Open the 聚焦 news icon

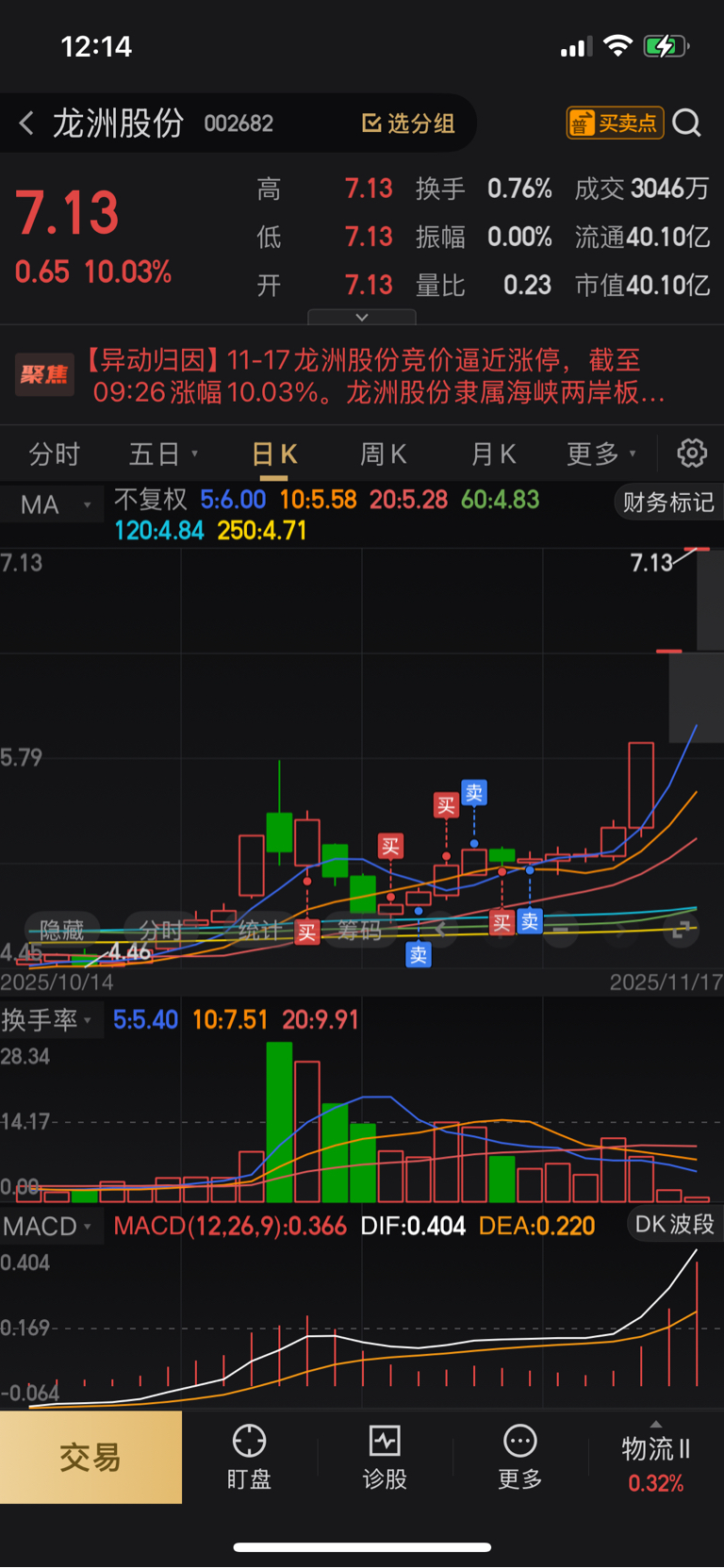click(x=44, y=375)
